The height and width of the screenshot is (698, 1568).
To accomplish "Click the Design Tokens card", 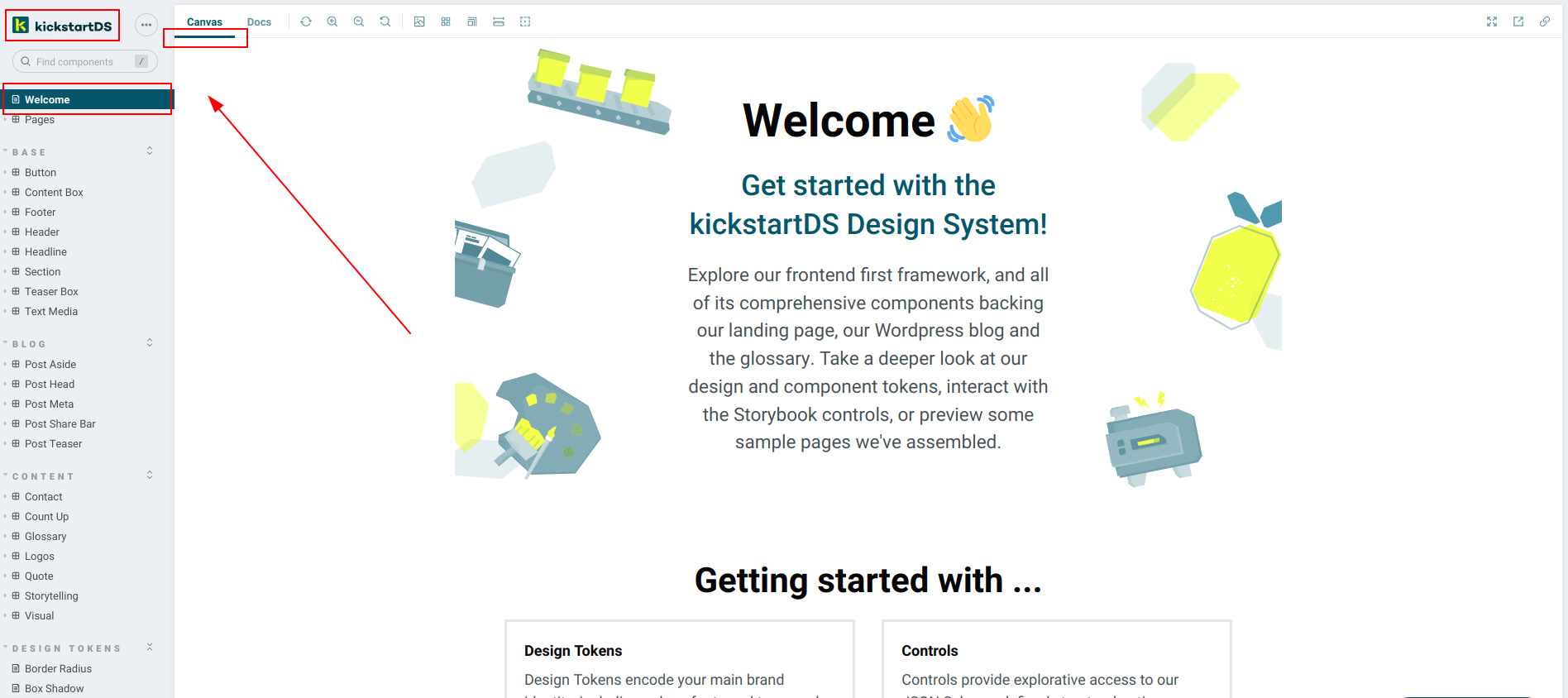I will (x=680, y=659).
